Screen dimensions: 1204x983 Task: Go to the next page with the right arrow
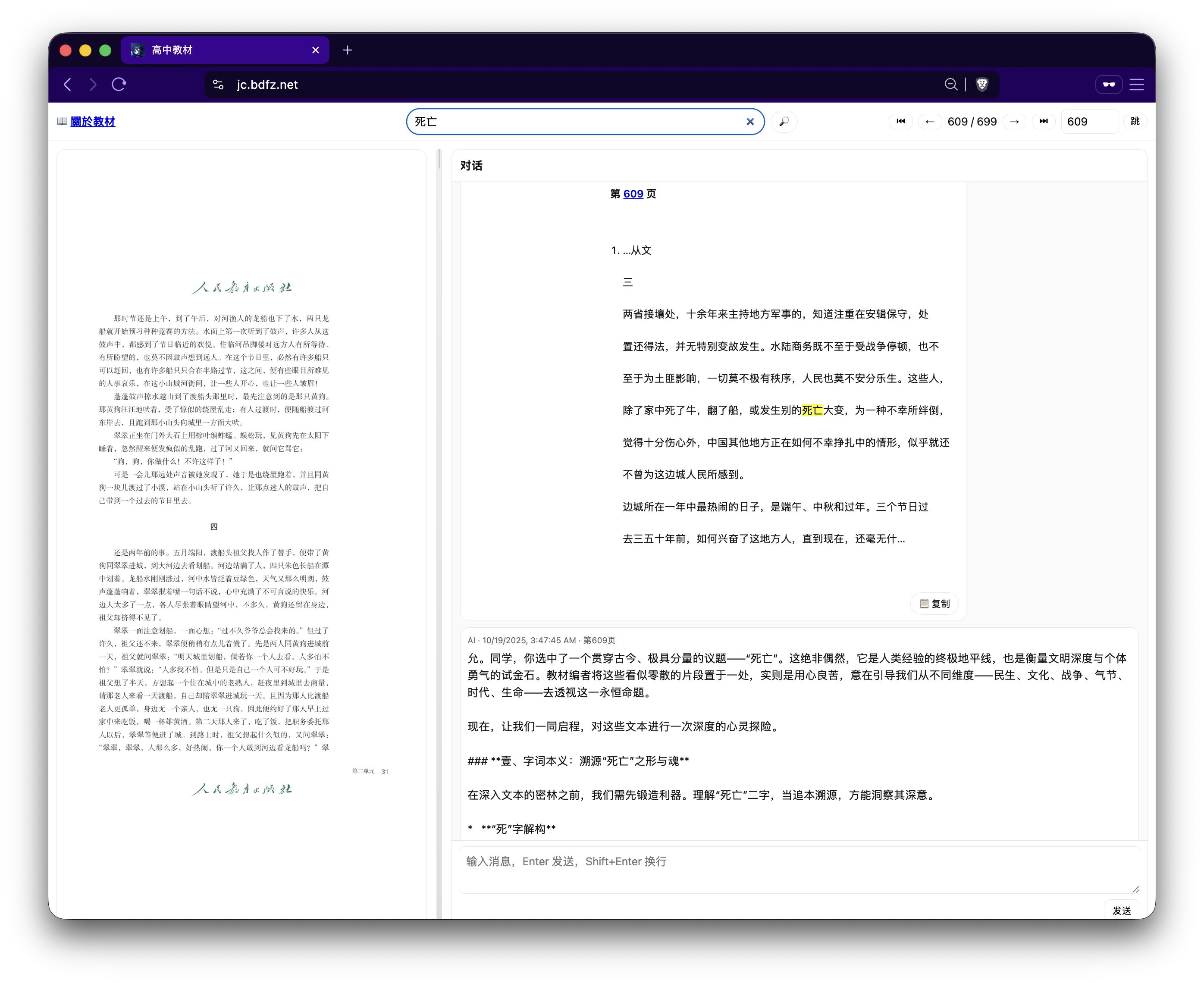pos(1014,121)
